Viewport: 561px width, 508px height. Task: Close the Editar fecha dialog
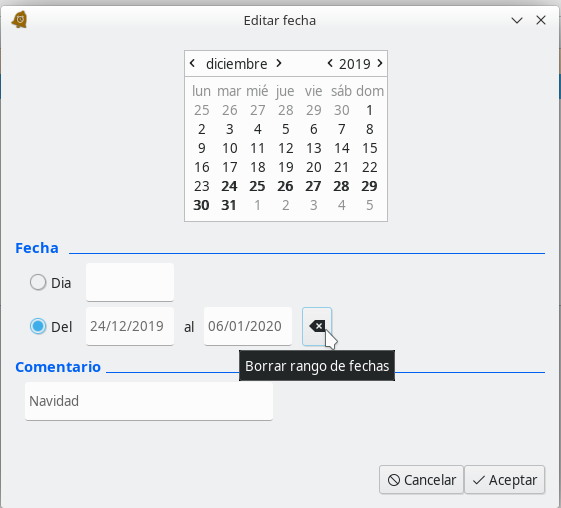pyautogui.click(x=541, y=20)
